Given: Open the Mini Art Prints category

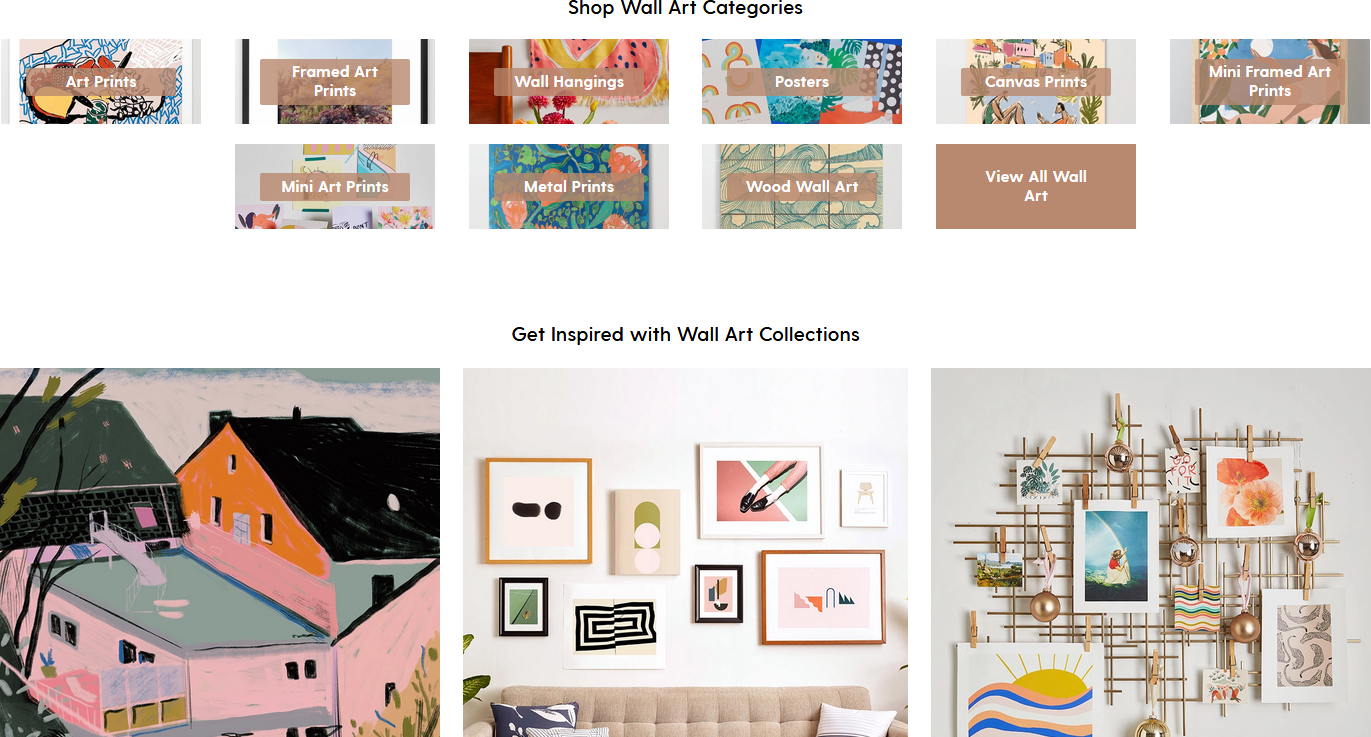Looking at the screenshot, I should click(x=335, y=187).
